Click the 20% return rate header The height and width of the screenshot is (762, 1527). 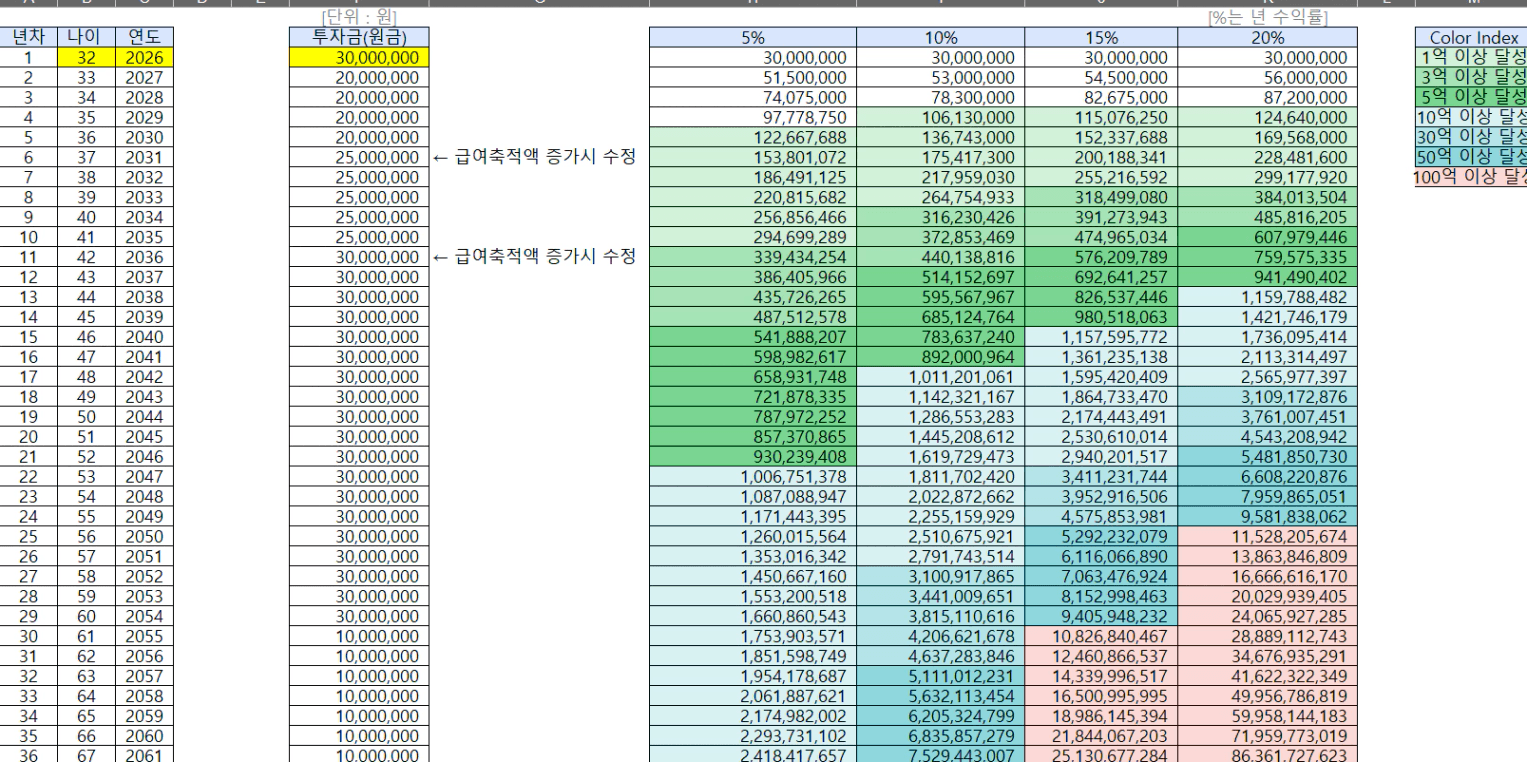click(1268, 38)
